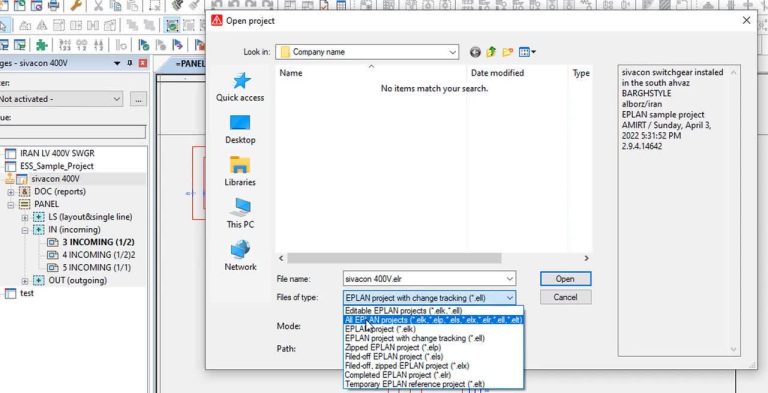Browse Network location
Image resolution: width=768 pixels, height=393 pixels.
click(x=240, y=256)
